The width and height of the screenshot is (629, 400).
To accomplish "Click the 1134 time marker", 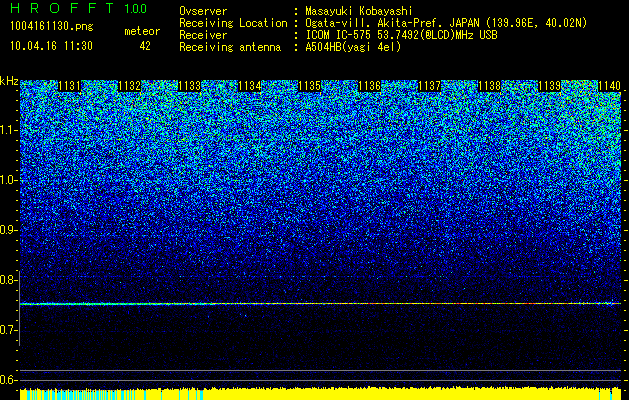I will tap(250, 86).
